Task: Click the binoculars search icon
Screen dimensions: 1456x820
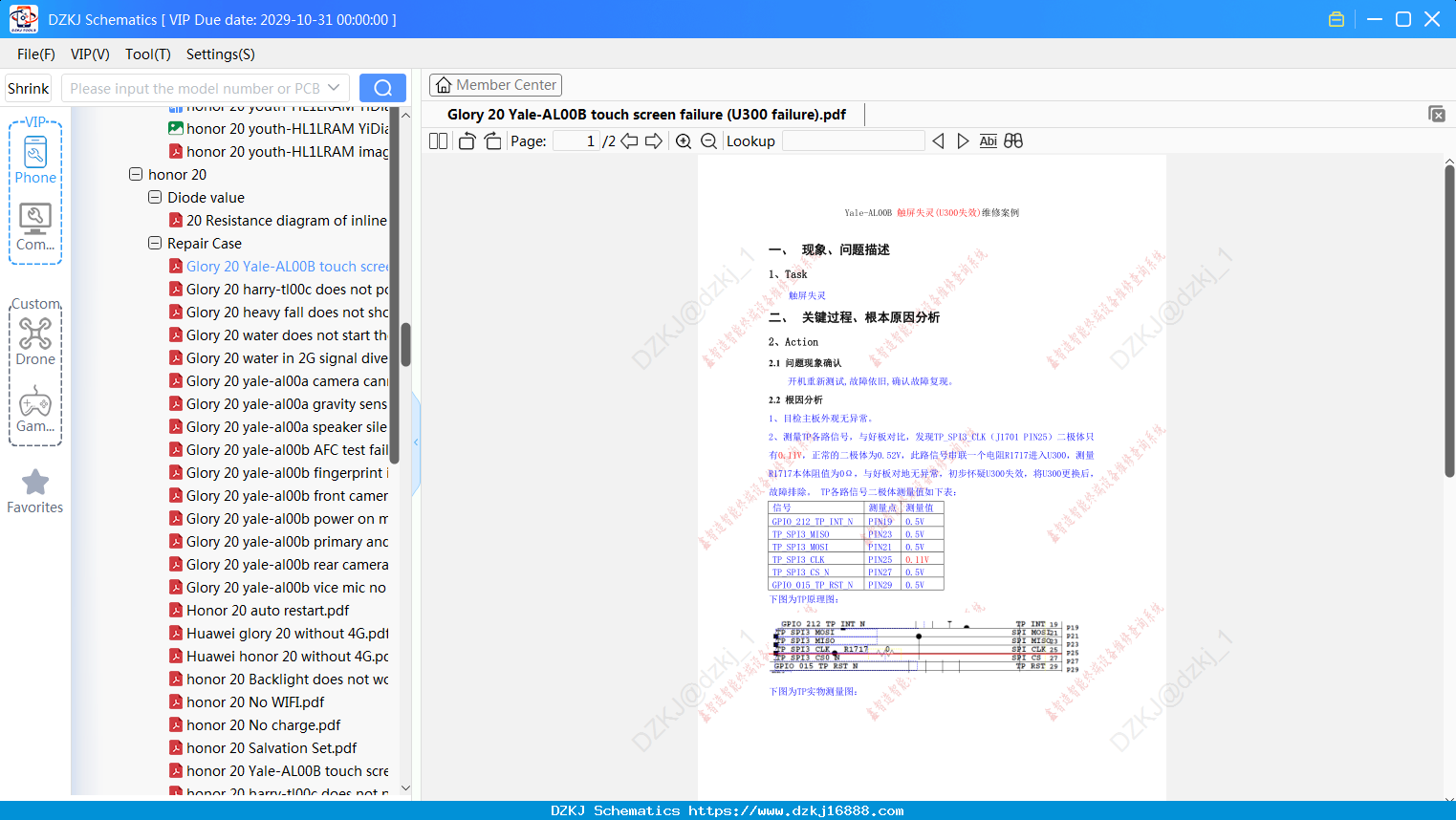Action: [x=1013, y=141]
